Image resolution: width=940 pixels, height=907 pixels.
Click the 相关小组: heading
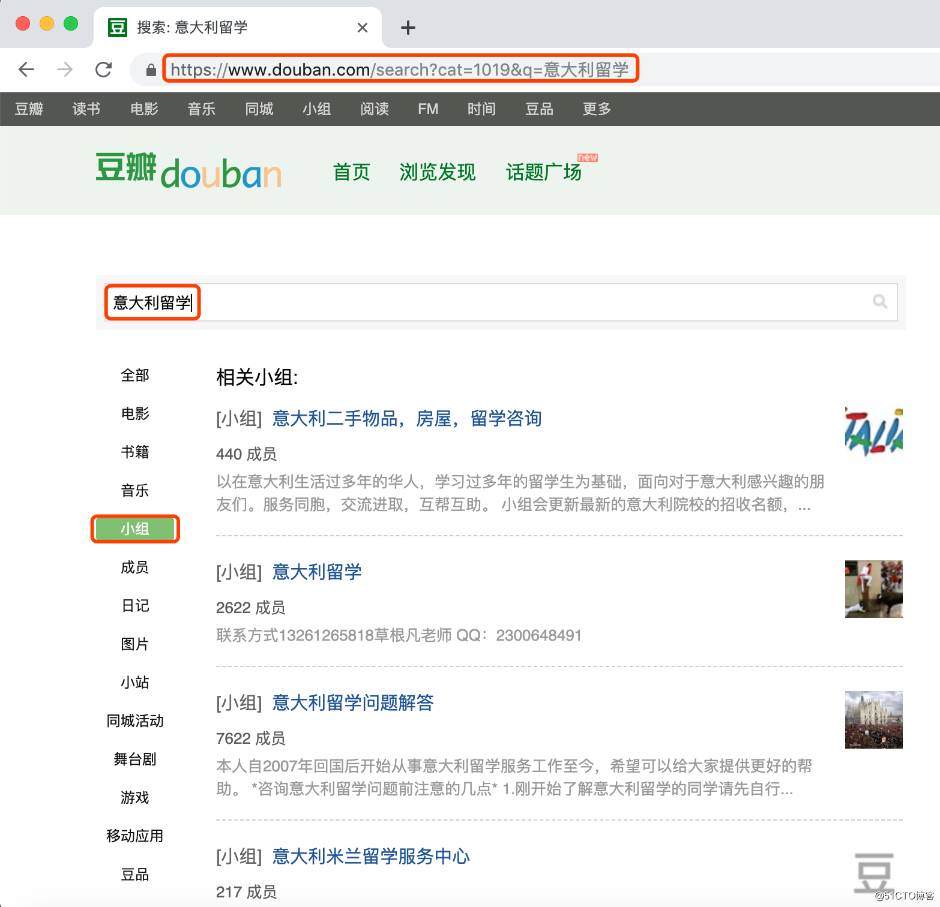click(257, 378)
